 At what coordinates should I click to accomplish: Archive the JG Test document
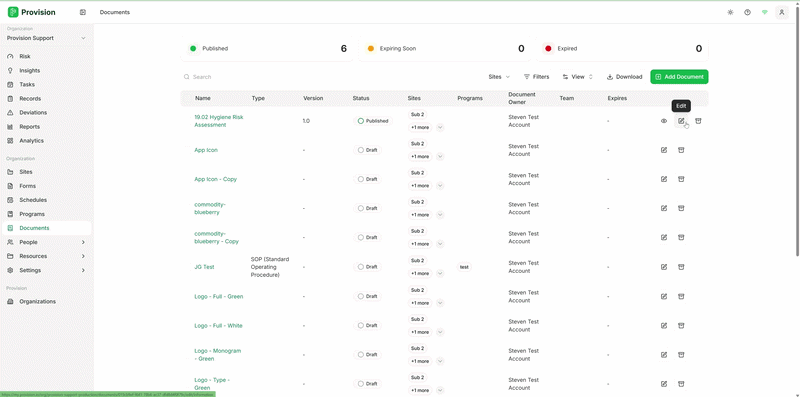point(681,267)
